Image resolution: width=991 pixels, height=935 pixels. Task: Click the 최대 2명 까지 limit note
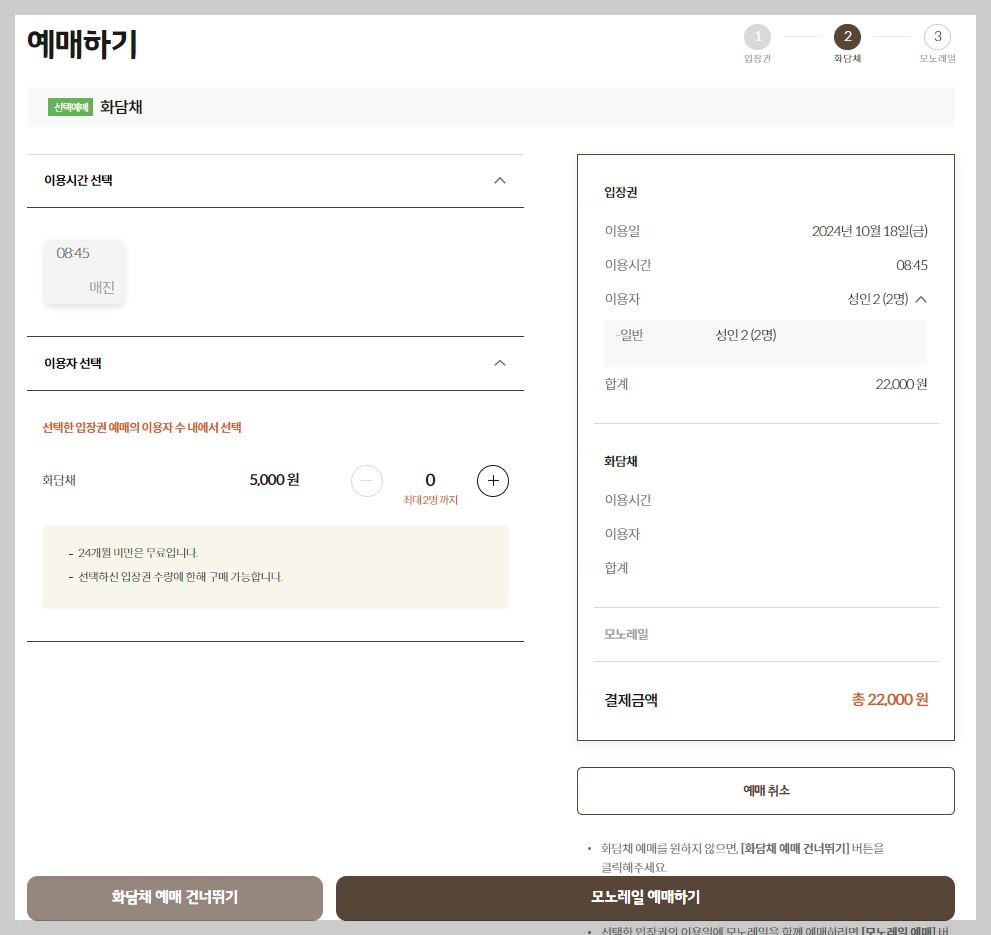click(430, 500)
